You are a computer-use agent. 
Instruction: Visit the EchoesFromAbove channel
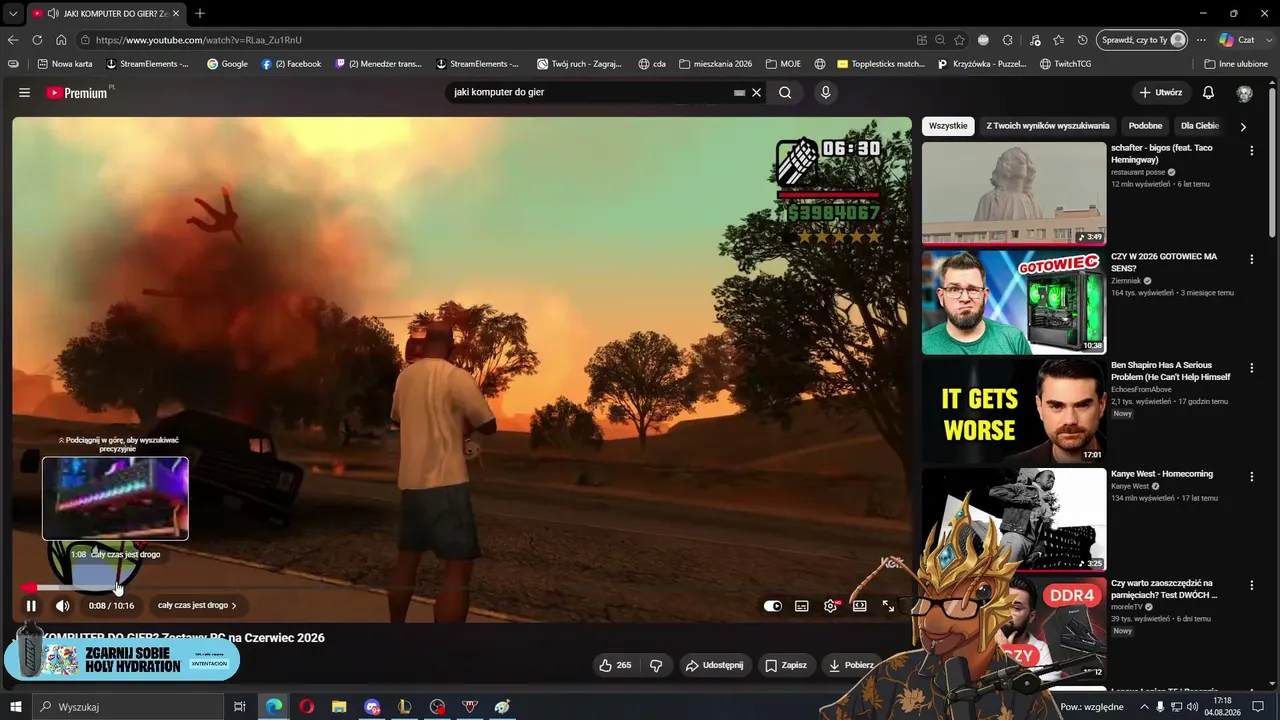[x=1141, y=390]
